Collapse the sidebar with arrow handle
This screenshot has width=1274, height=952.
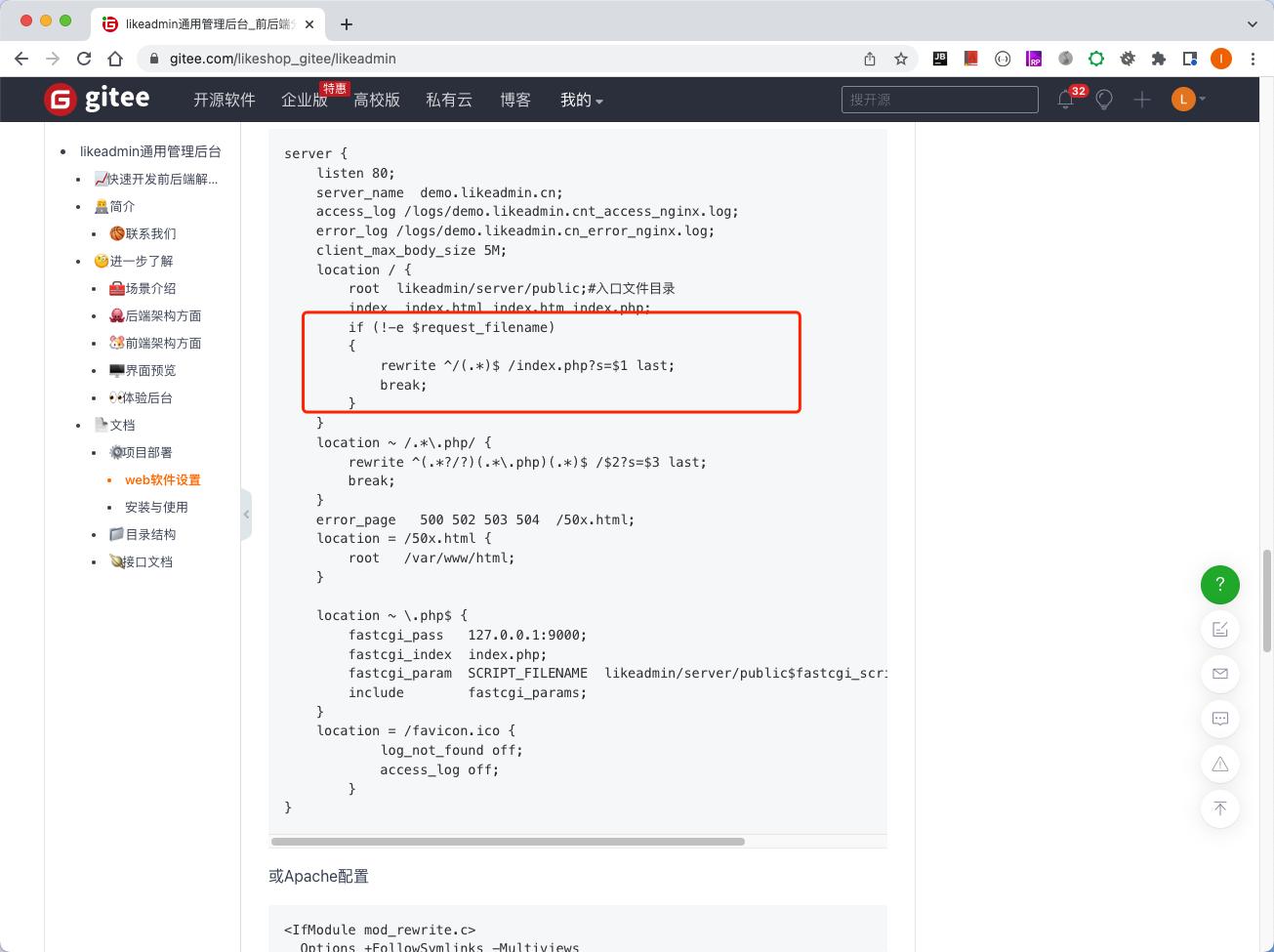(x=246, y=514)
